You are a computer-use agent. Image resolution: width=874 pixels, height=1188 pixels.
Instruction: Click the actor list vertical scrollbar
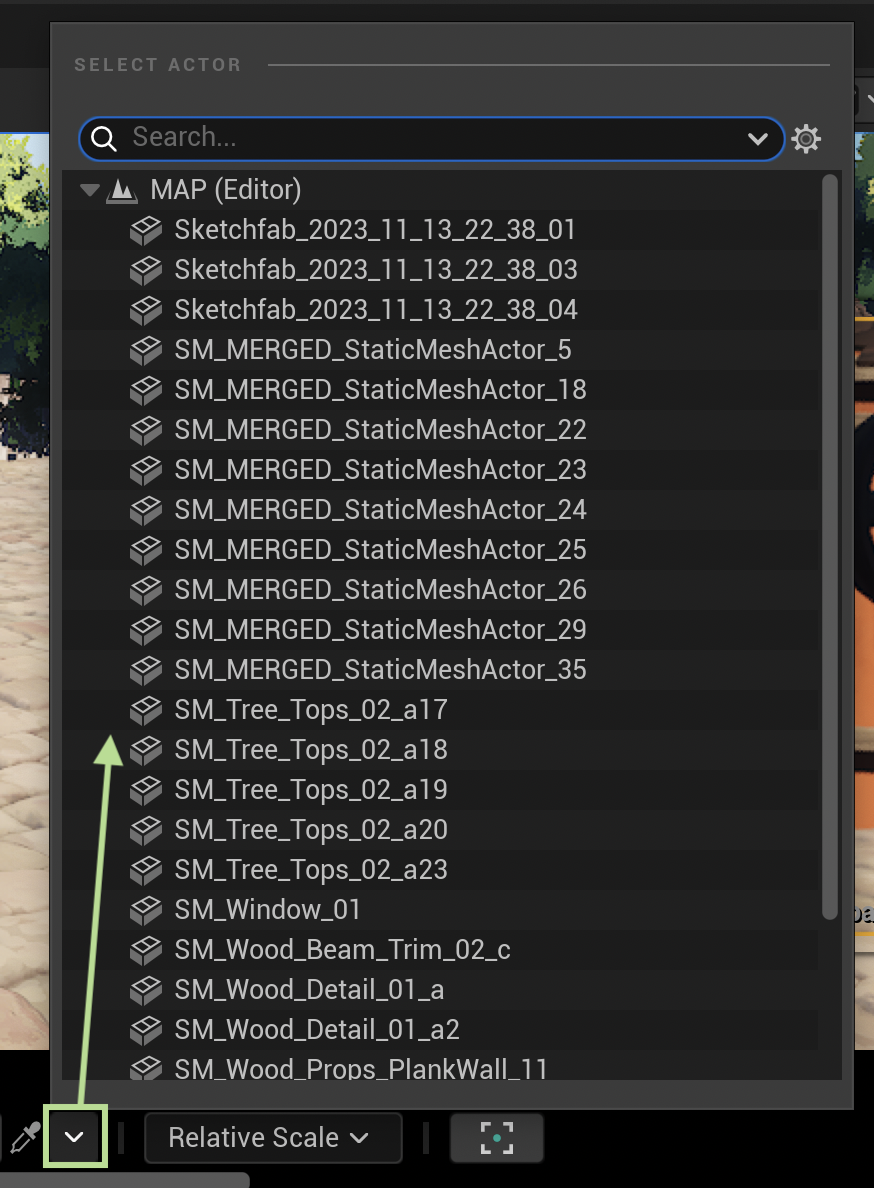pos(829,550)
